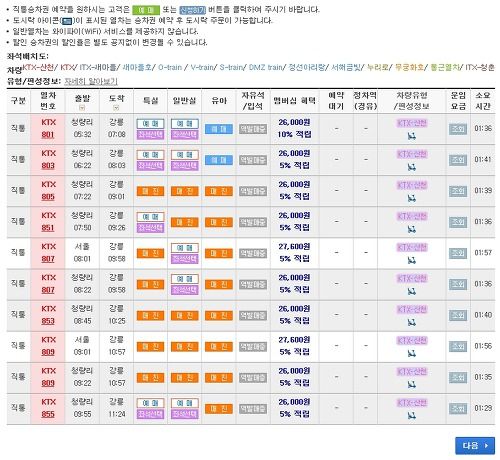
Task: View the fare 조회 for the 09:22 청량리 train
Action: (x=458, y=377)
